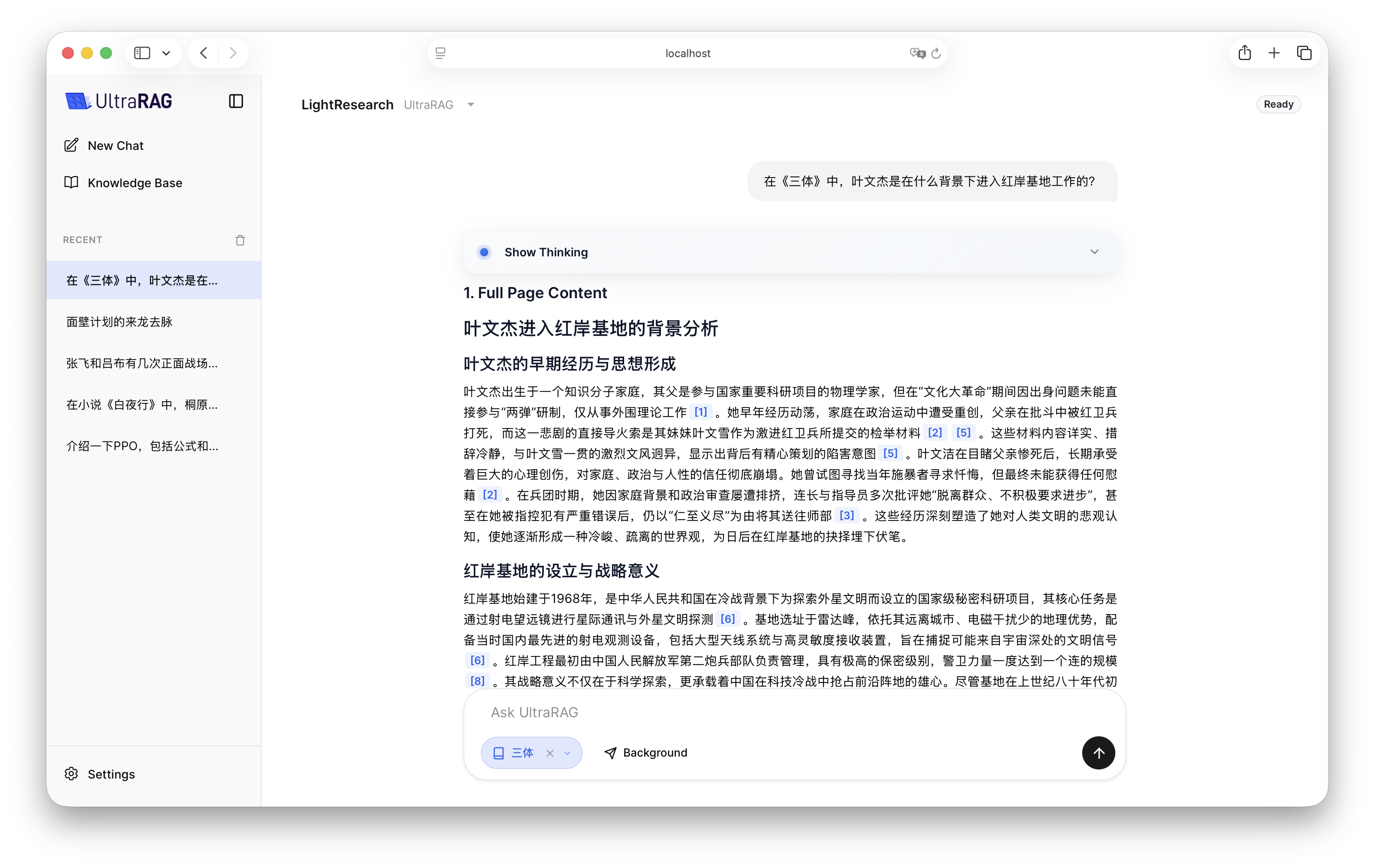
Task: Open the Knowledge Base book icon
Action: (x=71, y=182)
